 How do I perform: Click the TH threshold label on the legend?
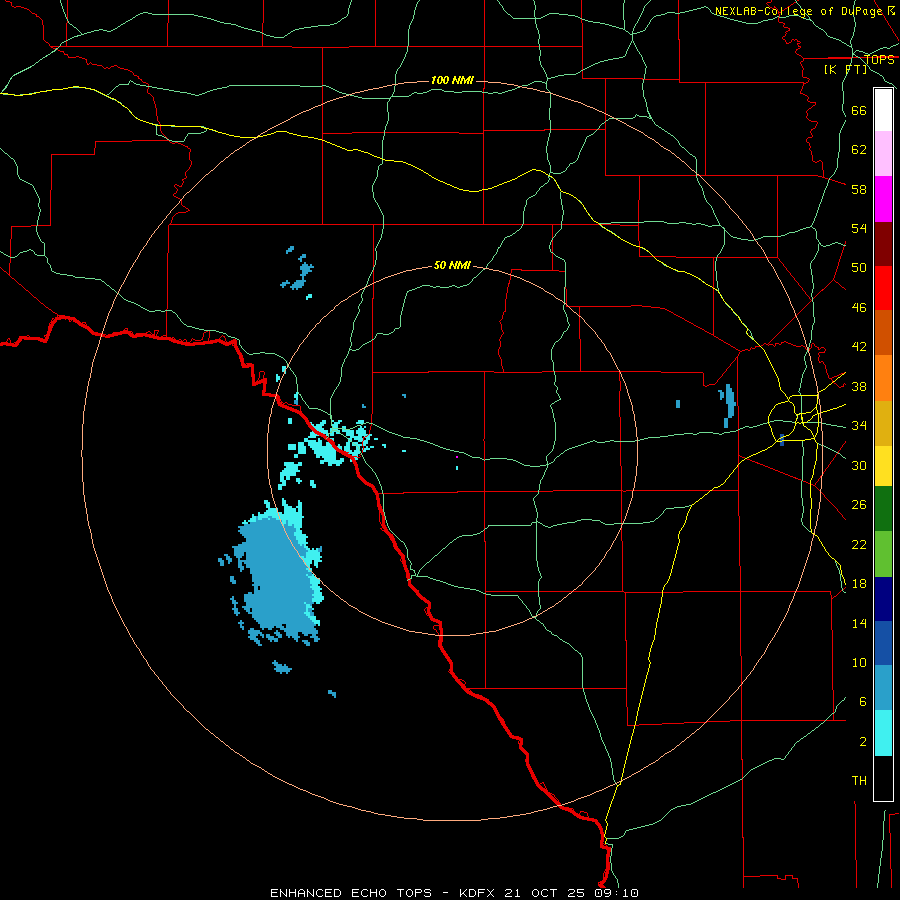859,781
